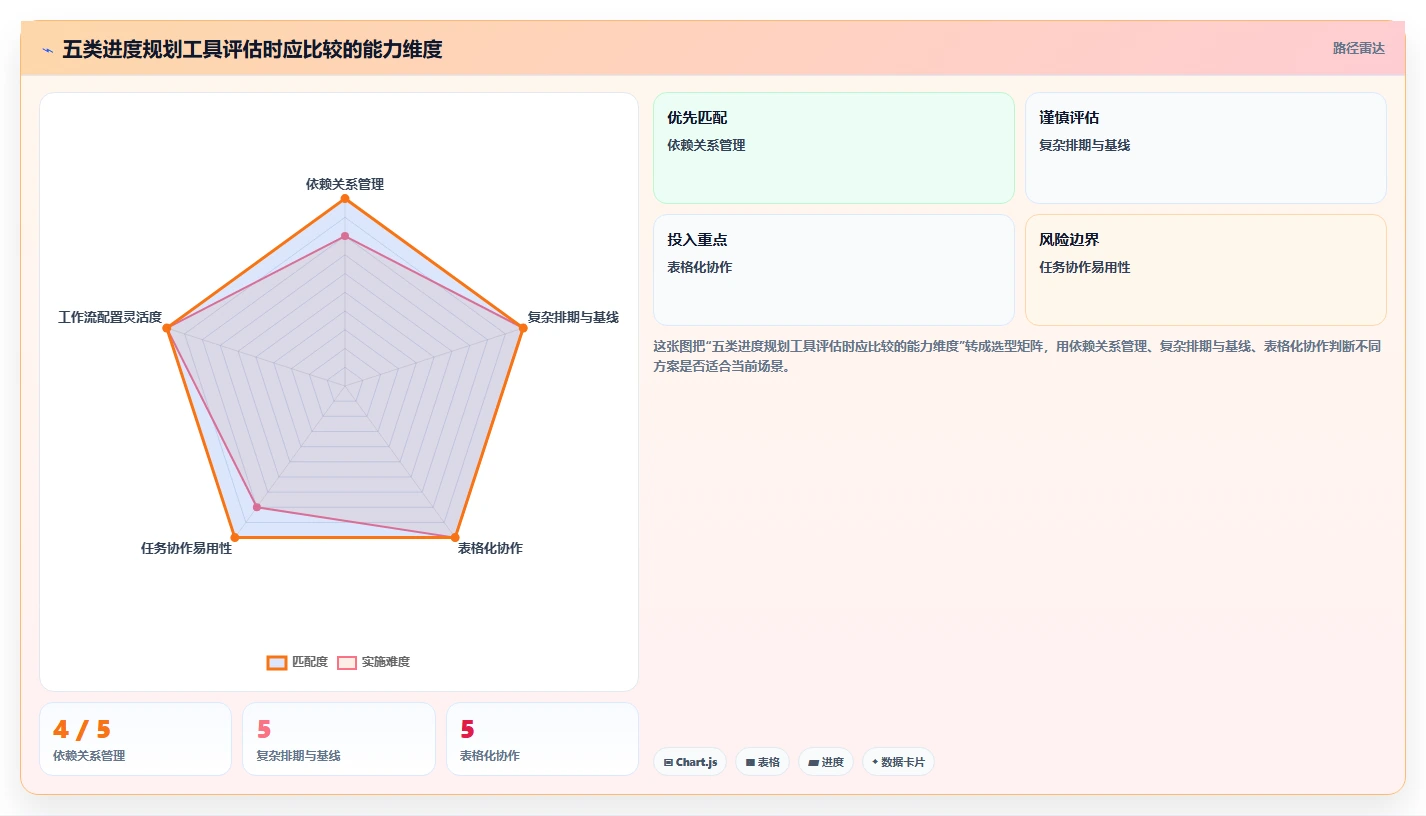
Task: Click the 进度 tag chip
Action: tap(826, 762)
